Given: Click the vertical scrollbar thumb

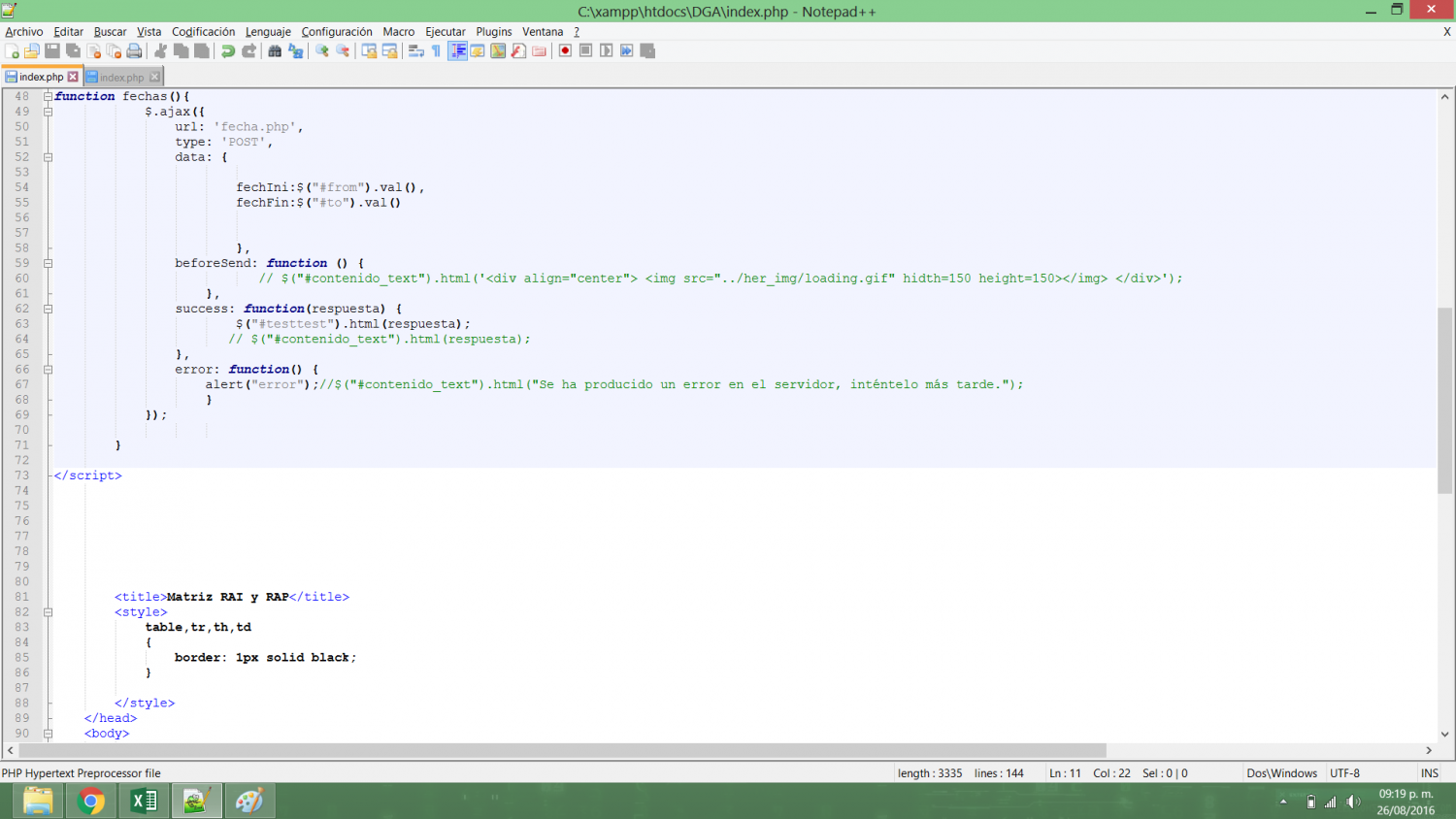Looking at the screenshot, I should pyautogui.click(x=1445, y=401).
